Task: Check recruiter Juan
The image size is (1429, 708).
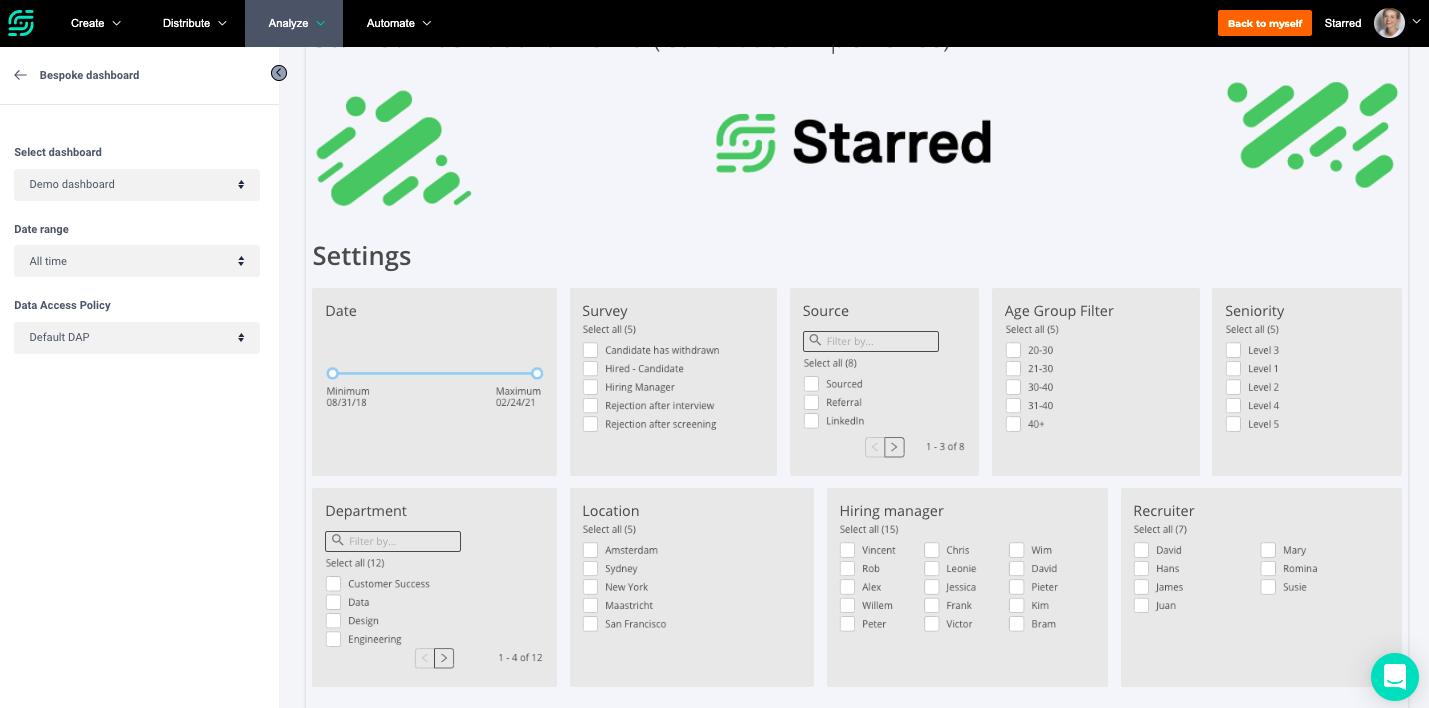Action: 1142,606
